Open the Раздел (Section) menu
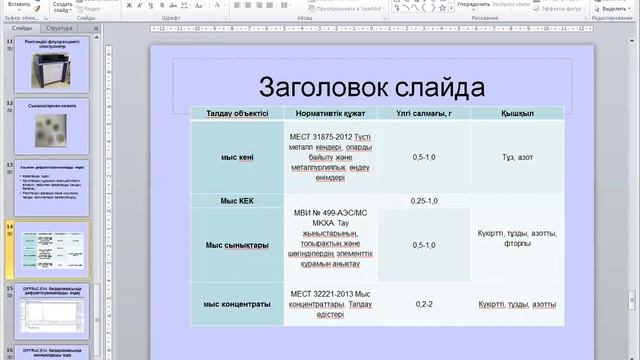The height and width of the screenshot is (360, 640). click(90, 9)
